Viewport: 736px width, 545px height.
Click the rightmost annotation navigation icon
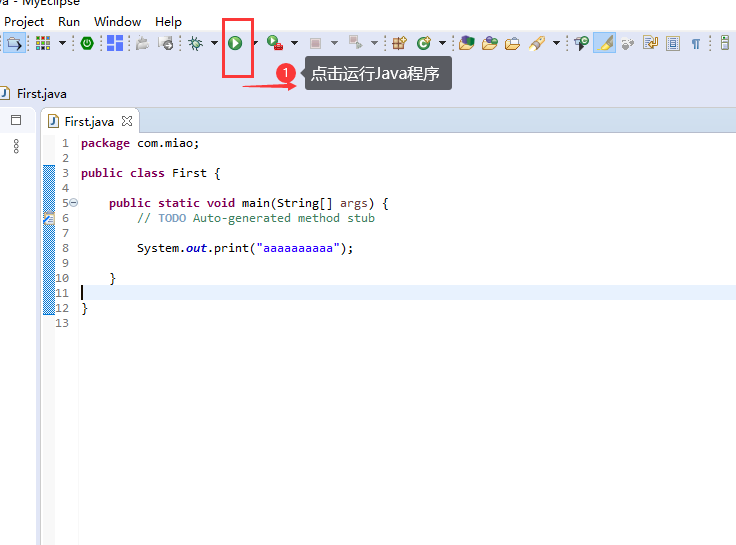pyautogui.click(x=725, y=43)
